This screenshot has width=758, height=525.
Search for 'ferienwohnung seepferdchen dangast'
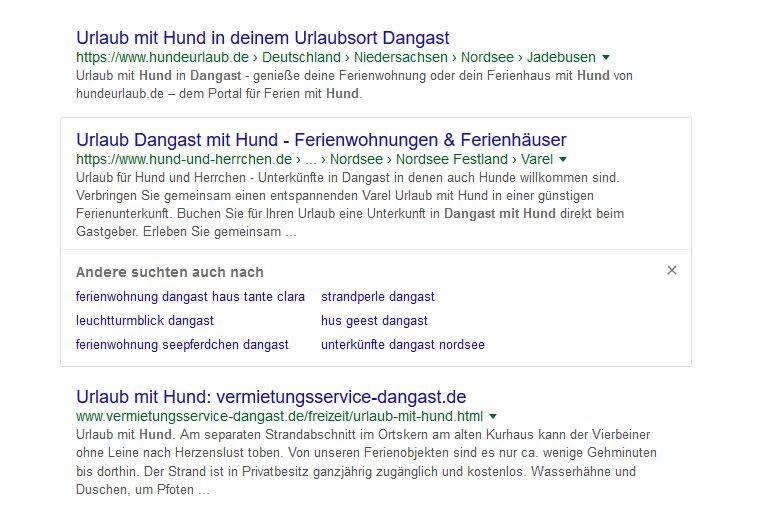coord(182,345)
